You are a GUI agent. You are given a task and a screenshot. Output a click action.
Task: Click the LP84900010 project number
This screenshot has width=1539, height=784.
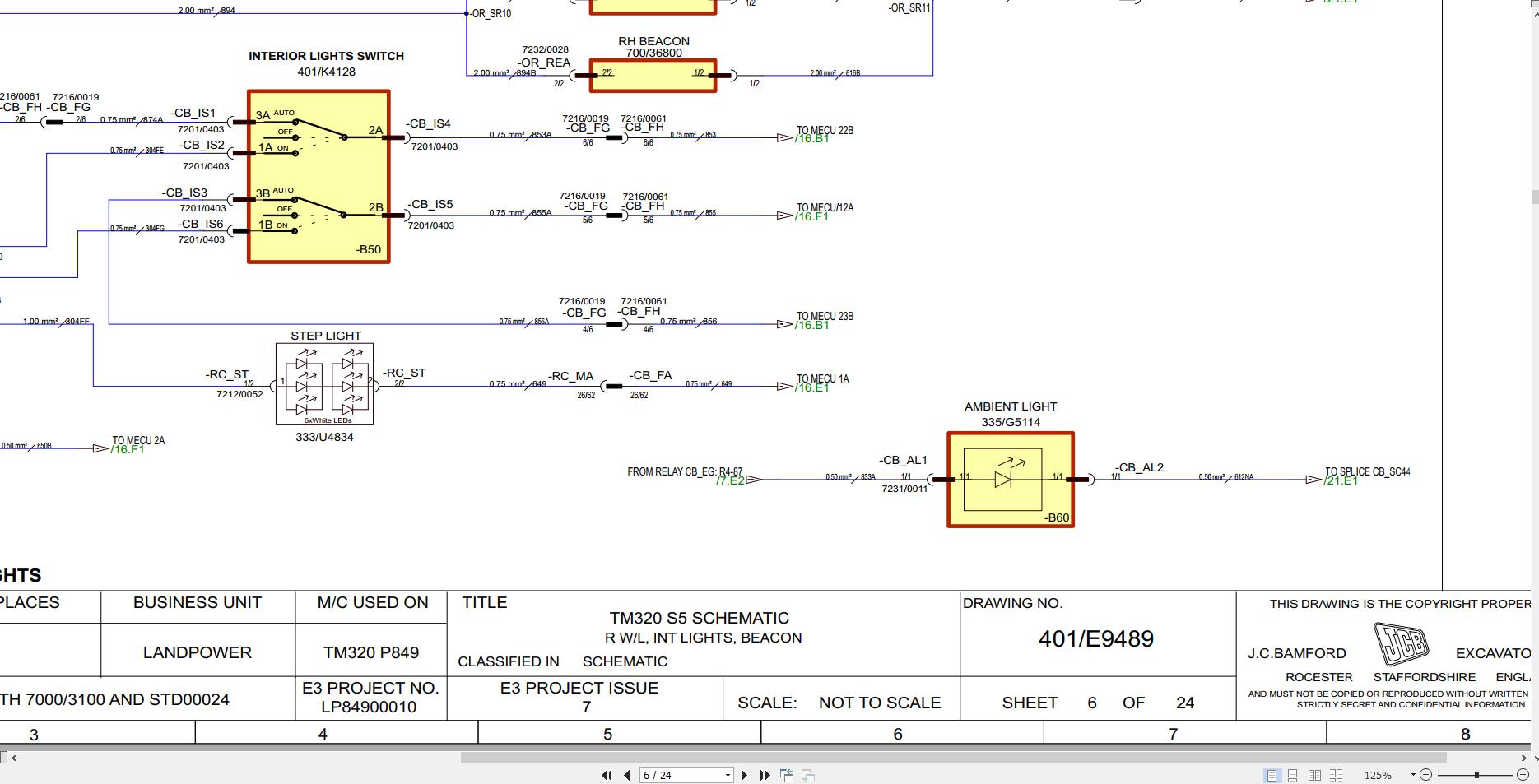(369, 707)
